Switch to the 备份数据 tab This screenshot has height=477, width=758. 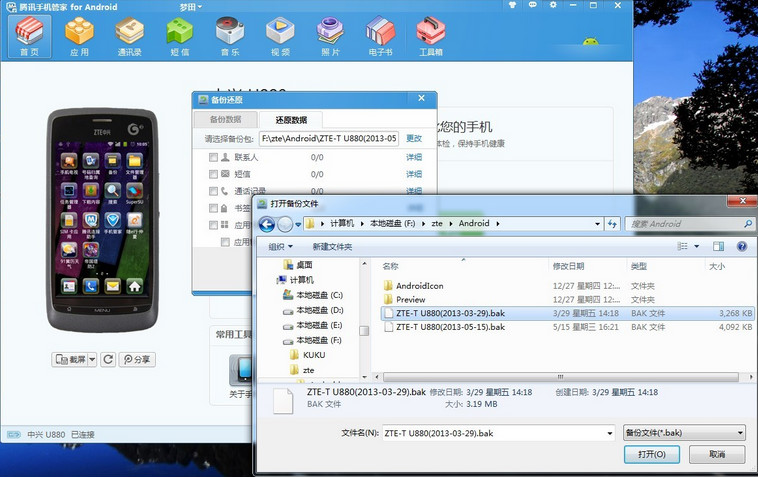pyautogui.click(x=226, y=119)
